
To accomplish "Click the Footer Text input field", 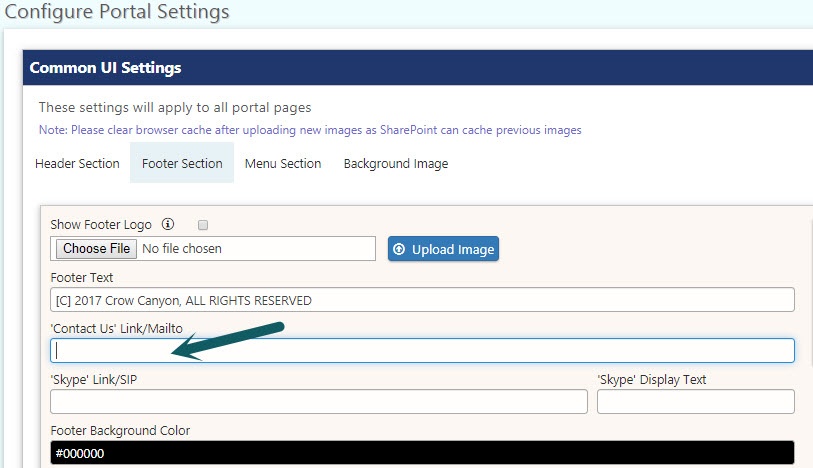I will pos(422,300).
